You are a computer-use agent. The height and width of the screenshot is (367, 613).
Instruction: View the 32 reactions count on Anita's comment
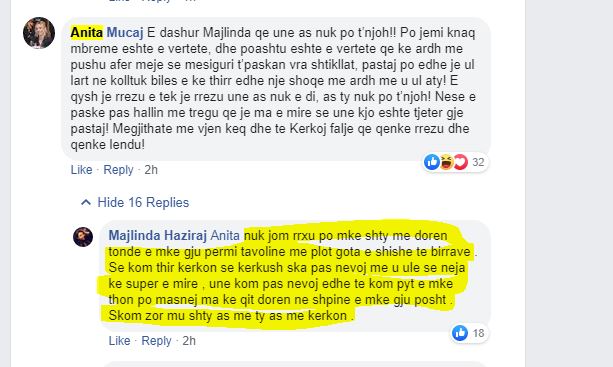(x=478, y=162)
